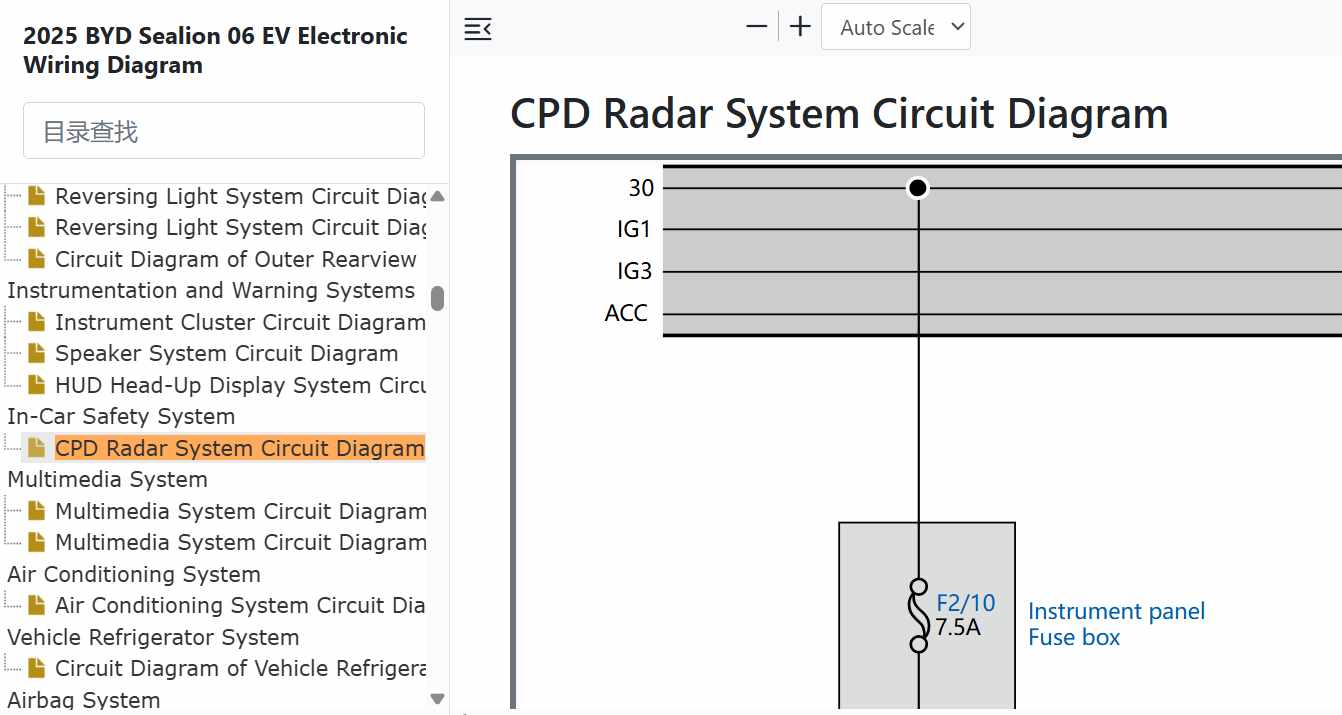
Task: Click document icon beside Vehicle Refrigerator entry
Action: click(37, 668)
